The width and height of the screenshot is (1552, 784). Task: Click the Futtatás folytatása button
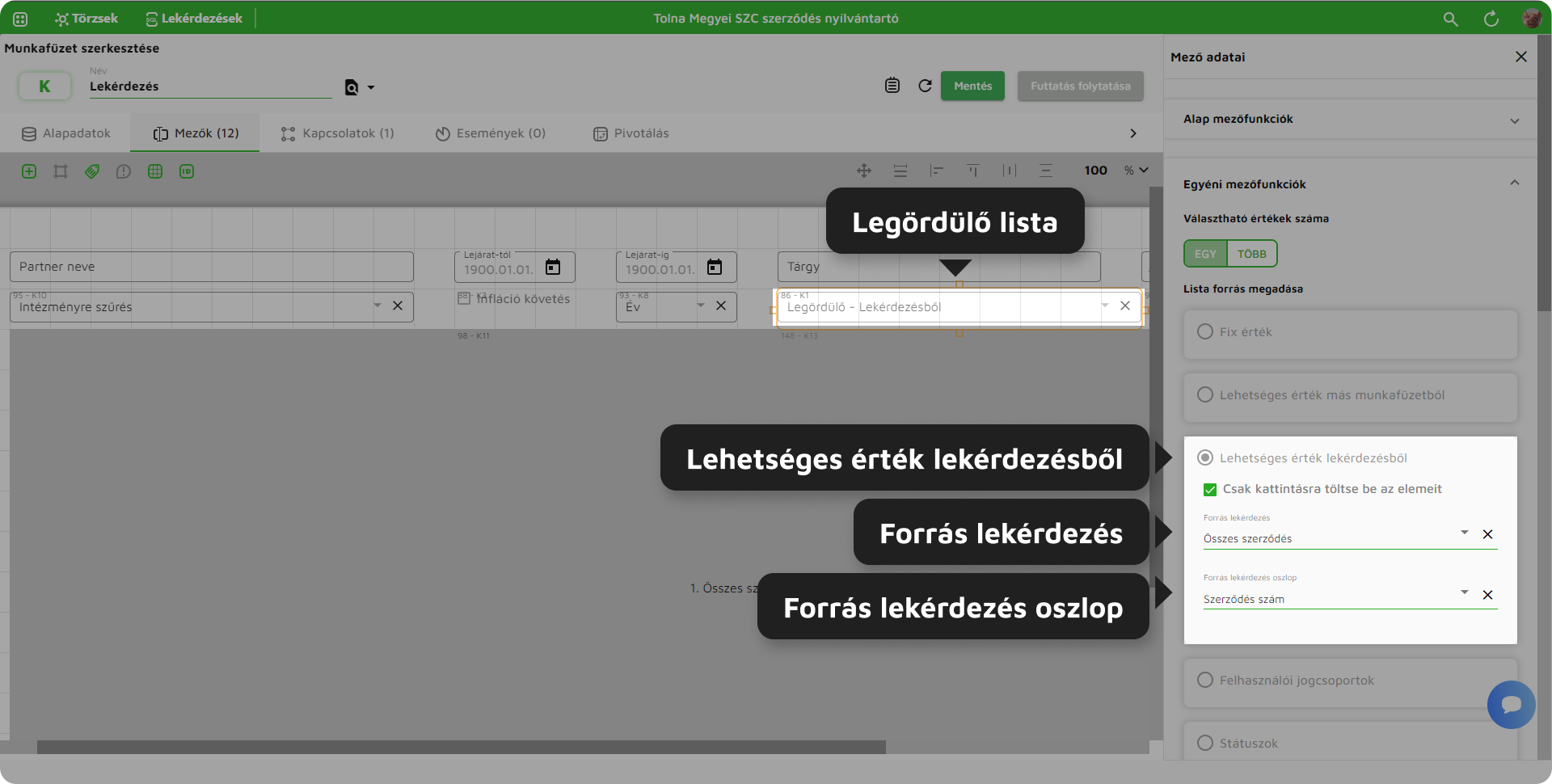pyautogui.click(x=1080, y=86)
